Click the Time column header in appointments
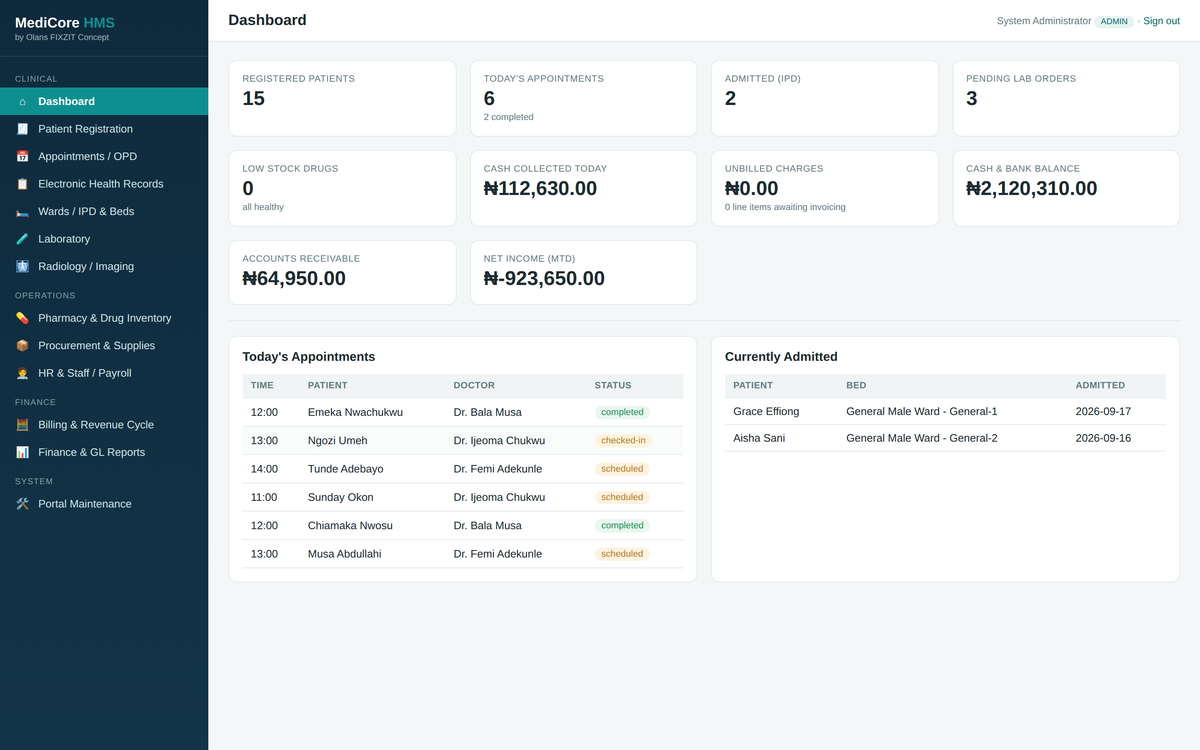Screen dimensions: 1200x750 coord(262,385)
